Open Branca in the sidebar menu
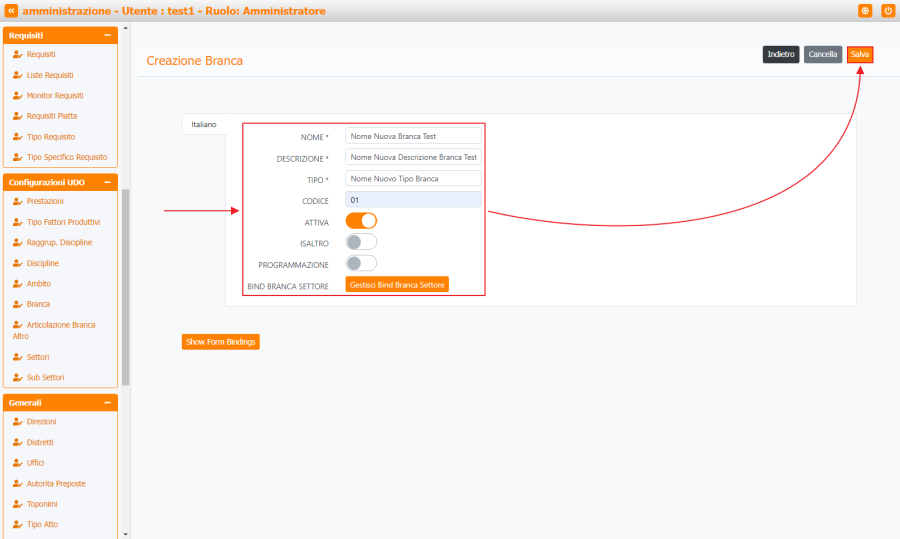The width and height of the screenshot is (900, 539). [38, 304]
